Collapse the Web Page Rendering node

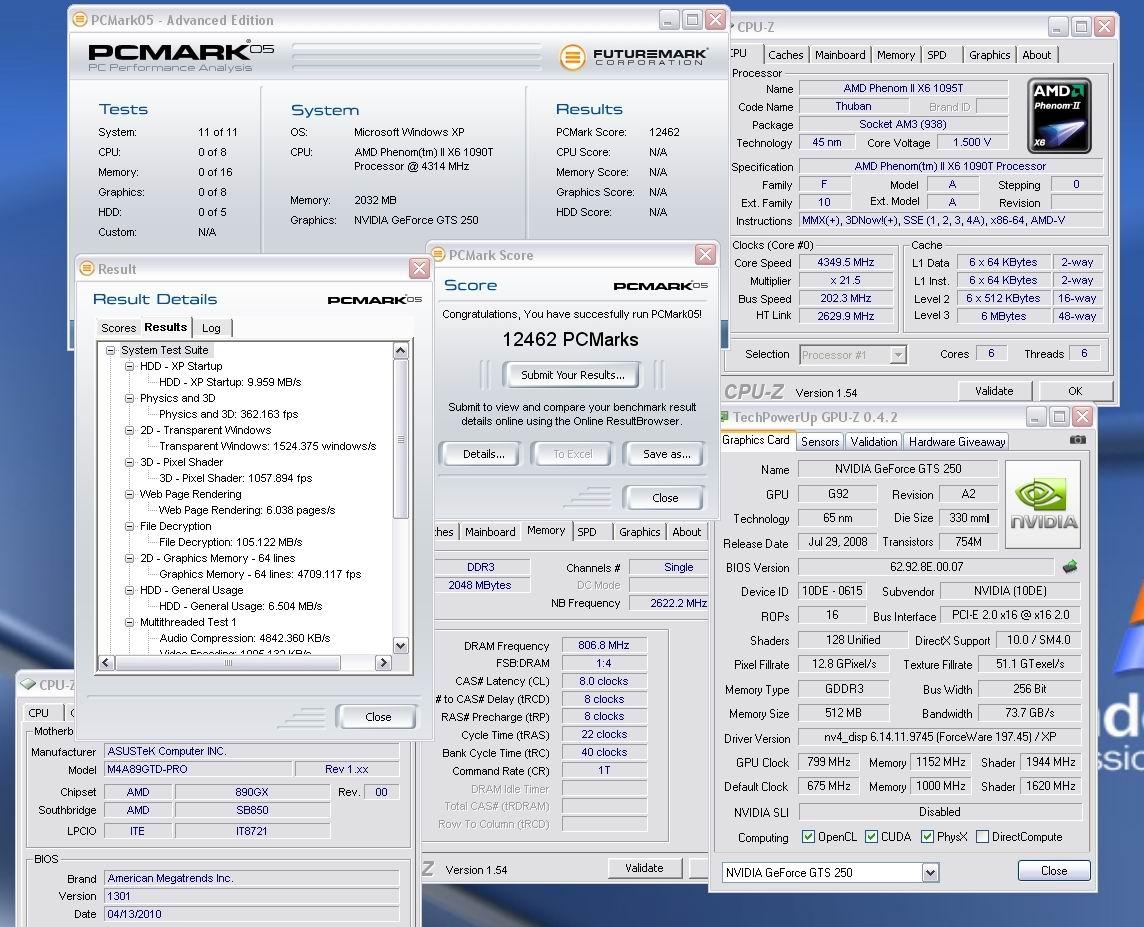129,494
